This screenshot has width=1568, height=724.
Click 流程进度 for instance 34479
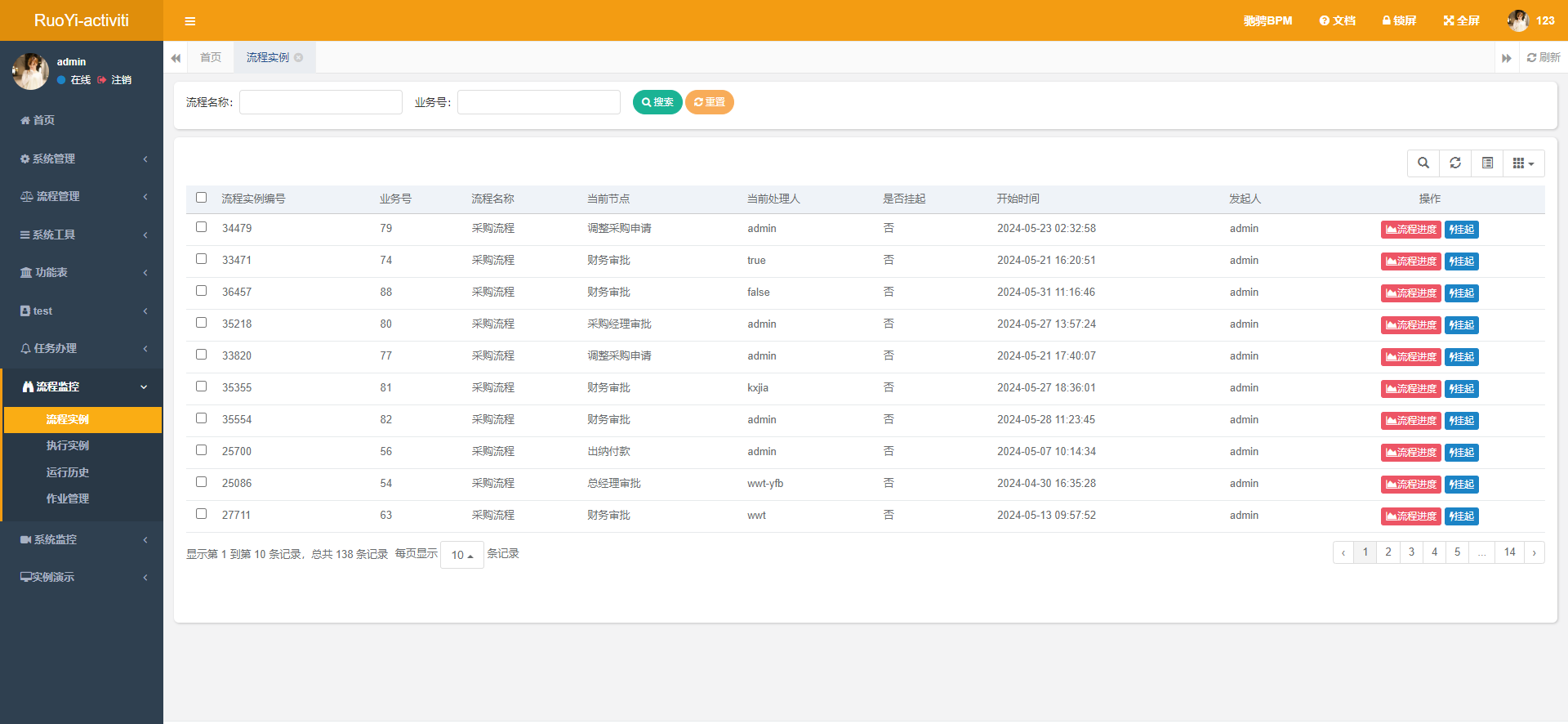[1411, 230]
